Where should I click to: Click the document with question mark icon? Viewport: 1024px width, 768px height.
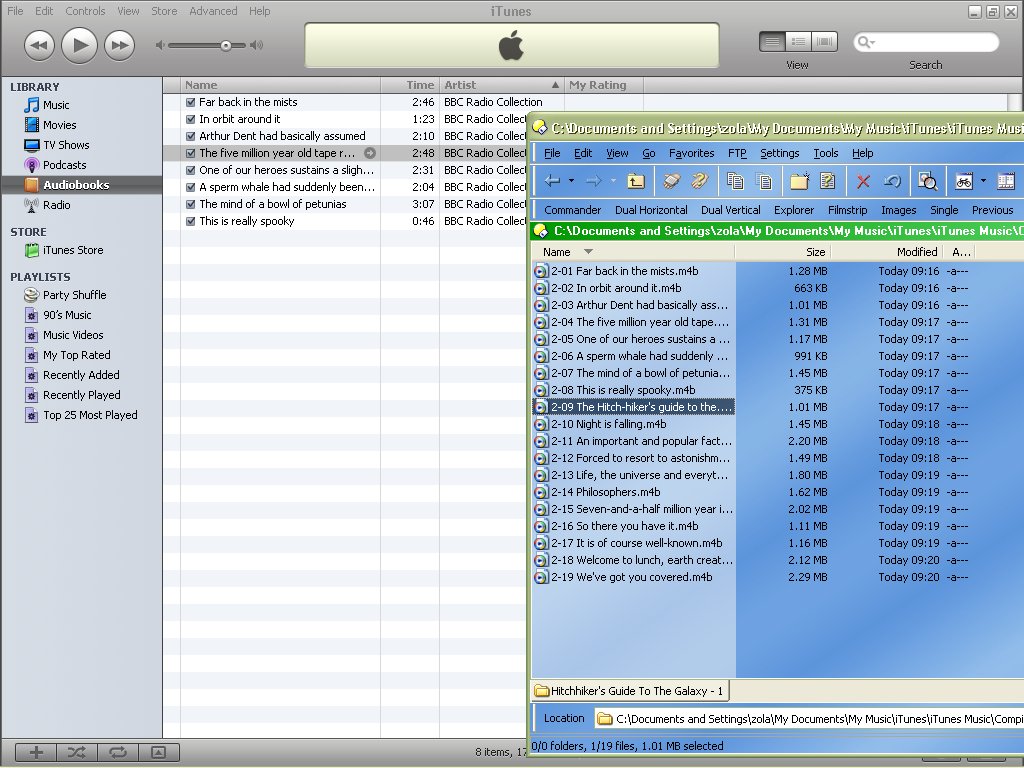pos(827,181)
